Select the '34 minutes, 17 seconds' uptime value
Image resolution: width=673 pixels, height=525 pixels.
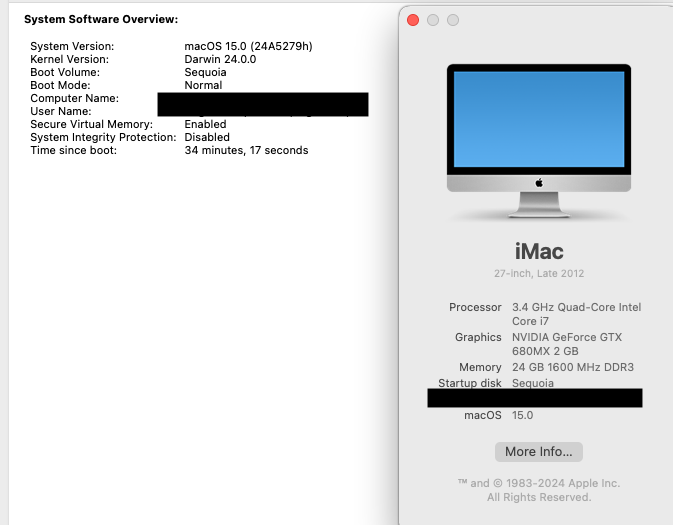click(x=246, y=150)
